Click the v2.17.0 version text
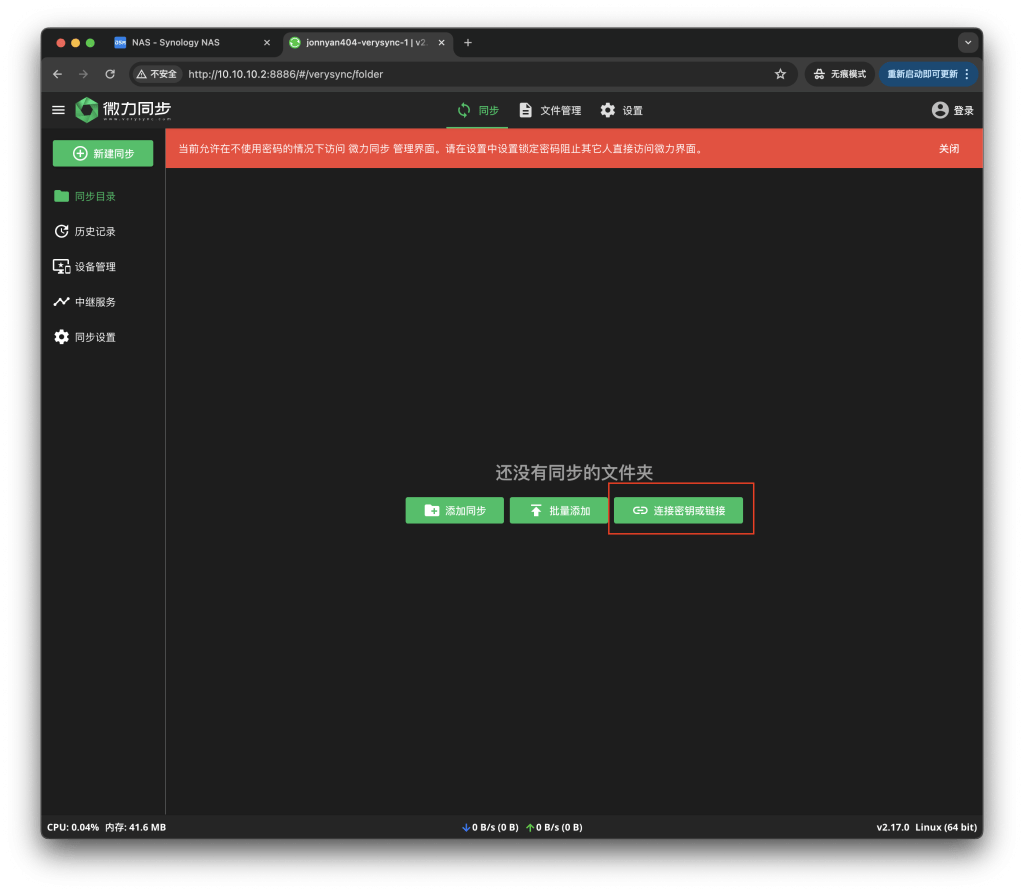 click(x=892, y=828)
